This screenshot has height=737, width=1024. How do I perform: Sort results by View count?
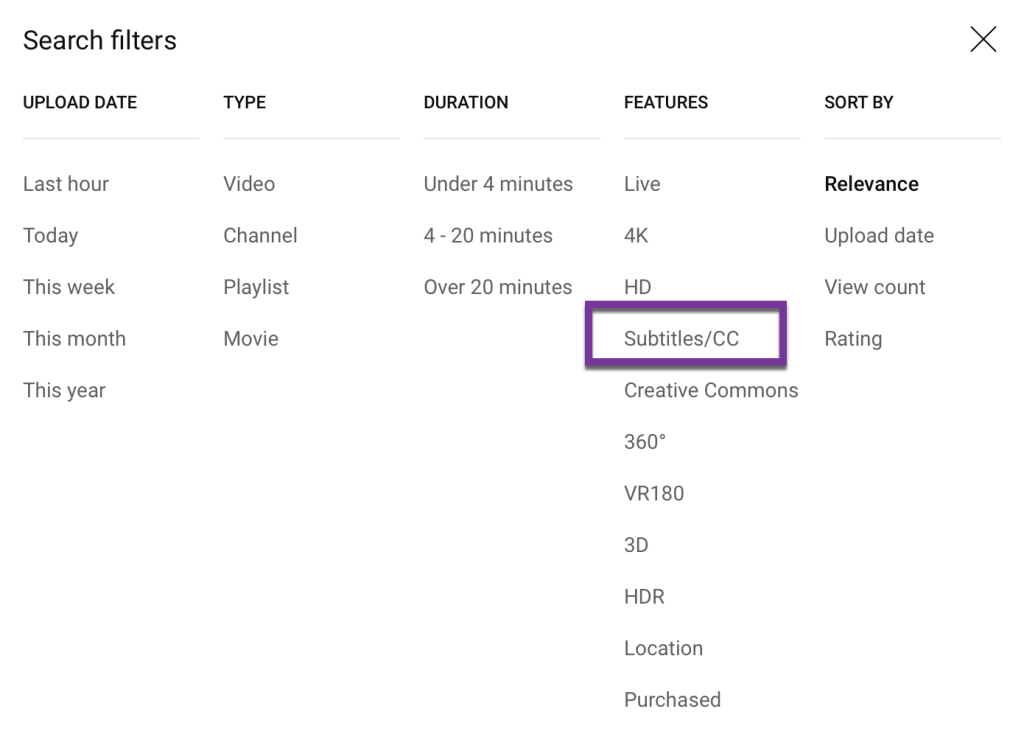pyautogui.click(x=875, y=287)
